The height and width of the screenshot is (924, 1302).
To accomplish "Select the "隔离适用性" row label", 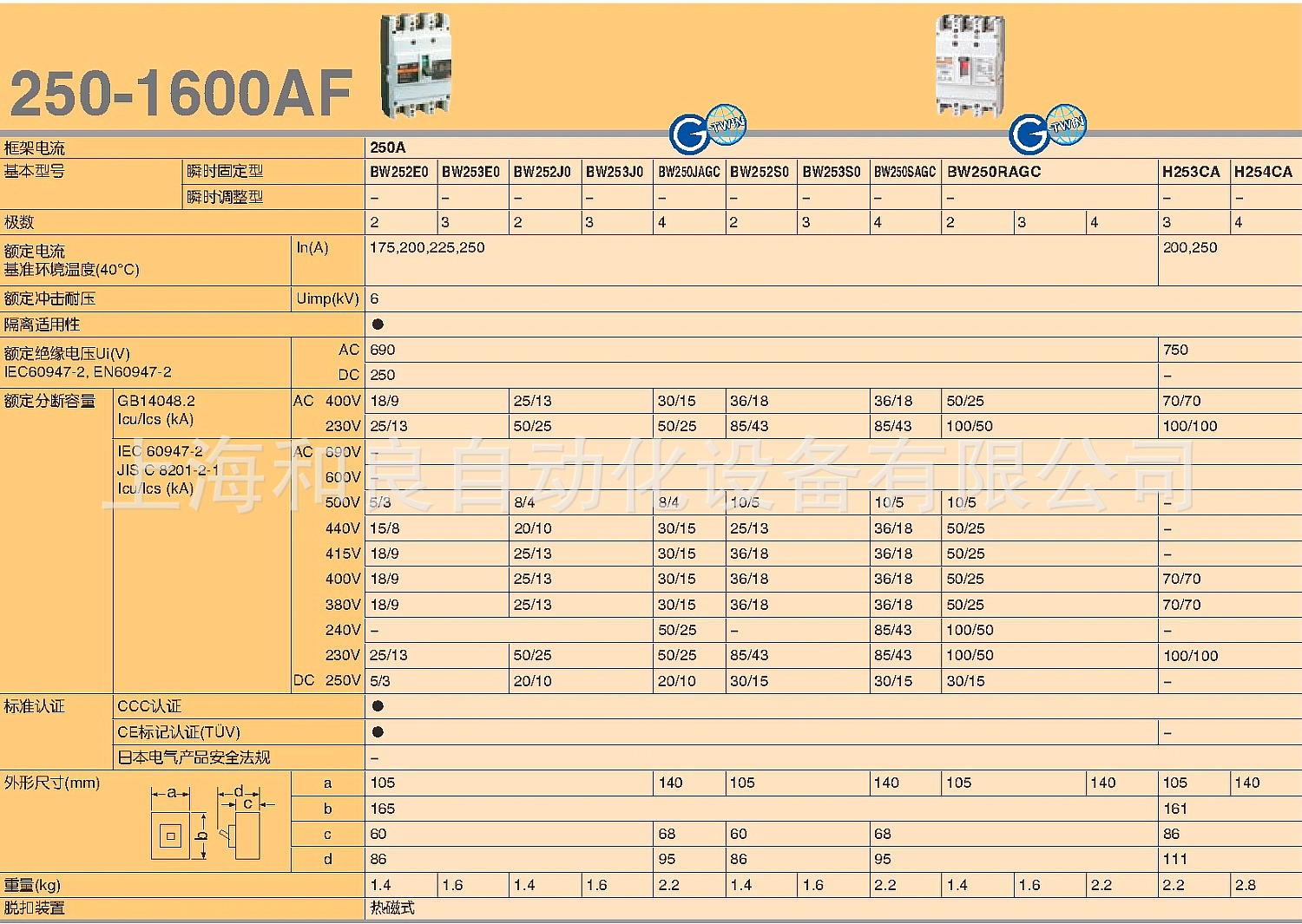I will (x=42, y=324).
